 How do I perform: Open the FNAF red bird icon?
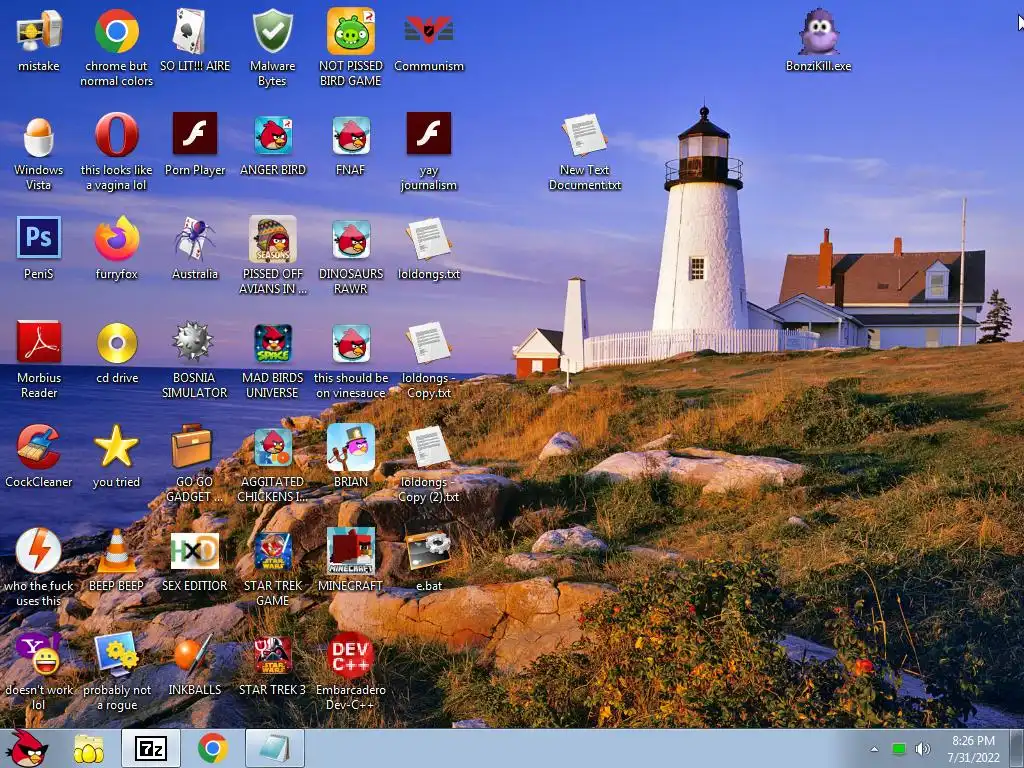pyautogui.click(x=351, y=135)
